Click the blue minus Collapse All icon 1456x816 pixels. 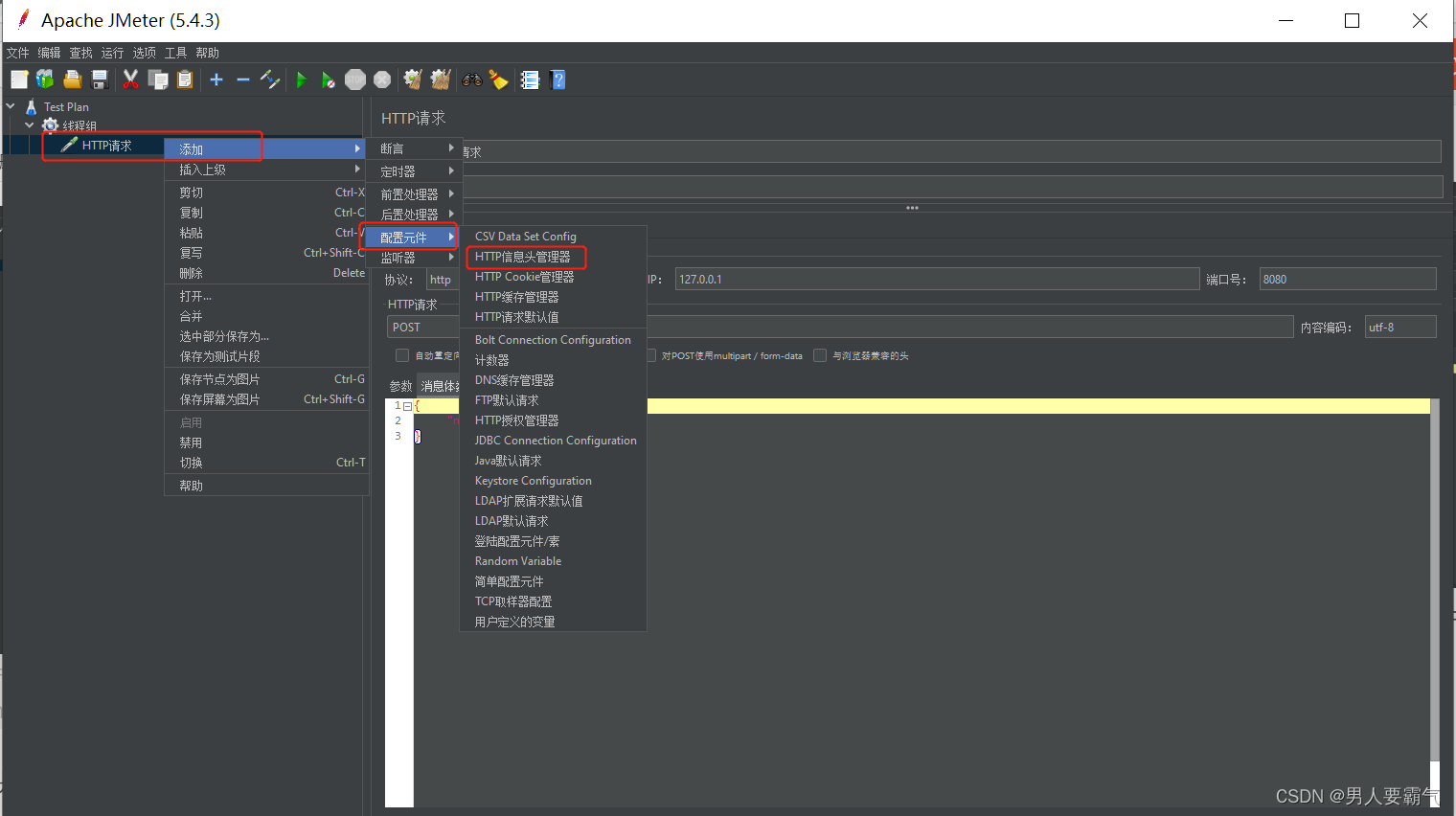click(243, 79)
